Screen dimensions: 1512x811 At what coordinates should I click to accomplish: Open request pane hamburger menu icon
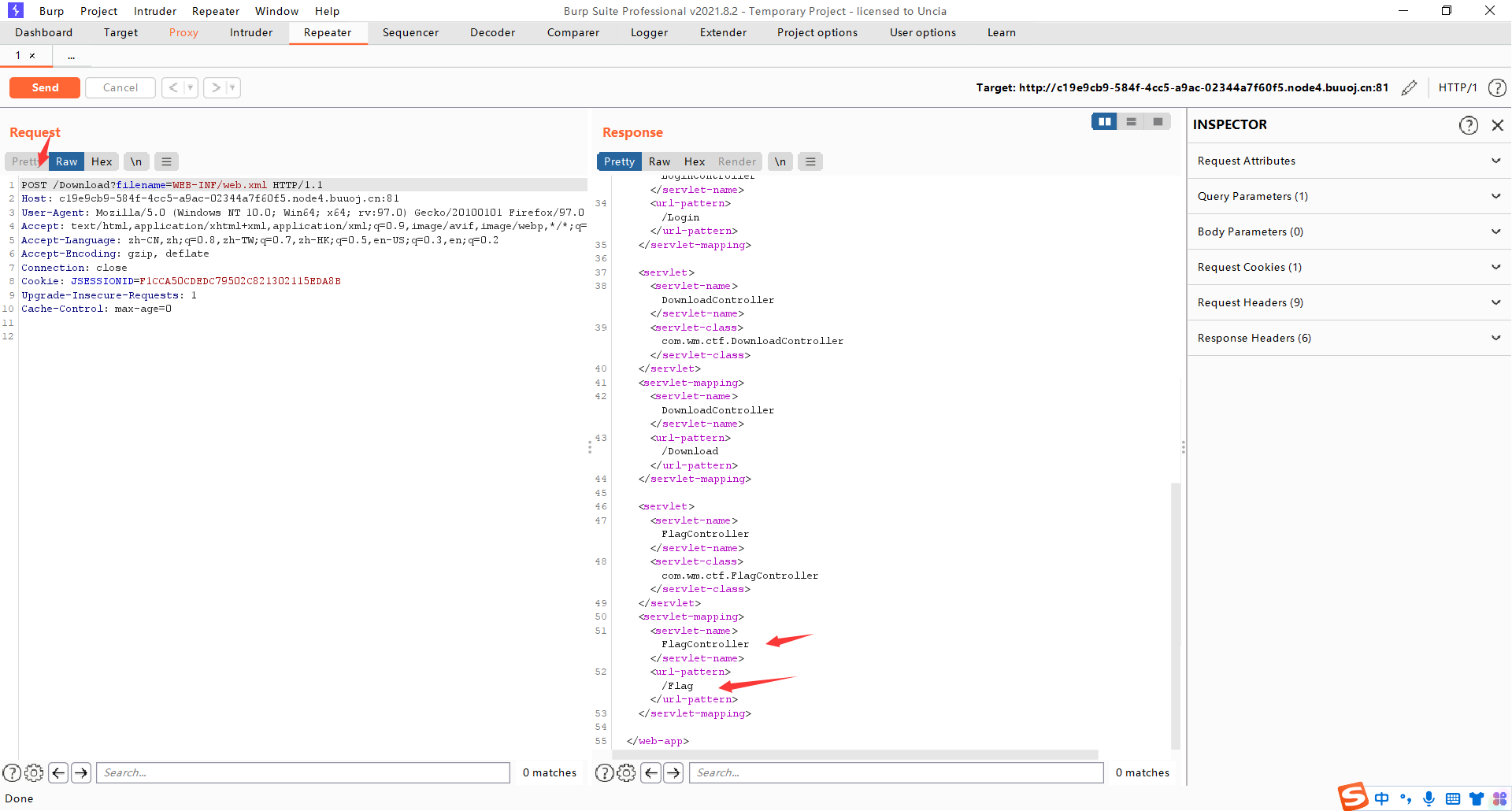click(x=166, y=161)
